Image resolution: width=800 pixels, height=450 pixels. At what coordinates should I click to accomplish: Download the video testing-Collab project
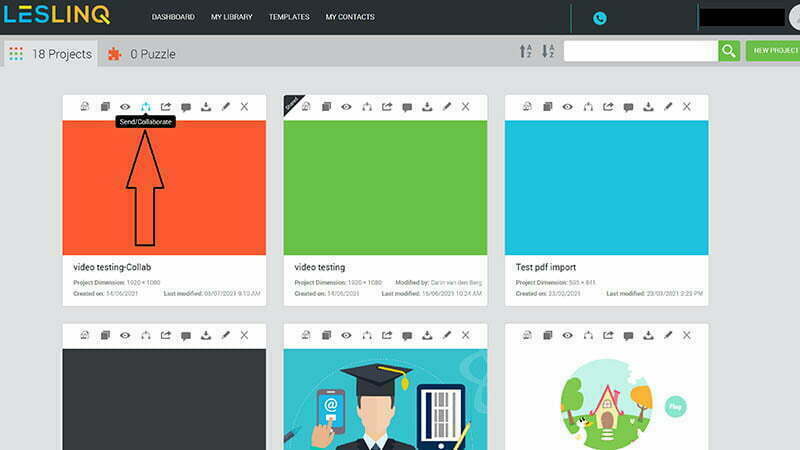click(206, 107)
